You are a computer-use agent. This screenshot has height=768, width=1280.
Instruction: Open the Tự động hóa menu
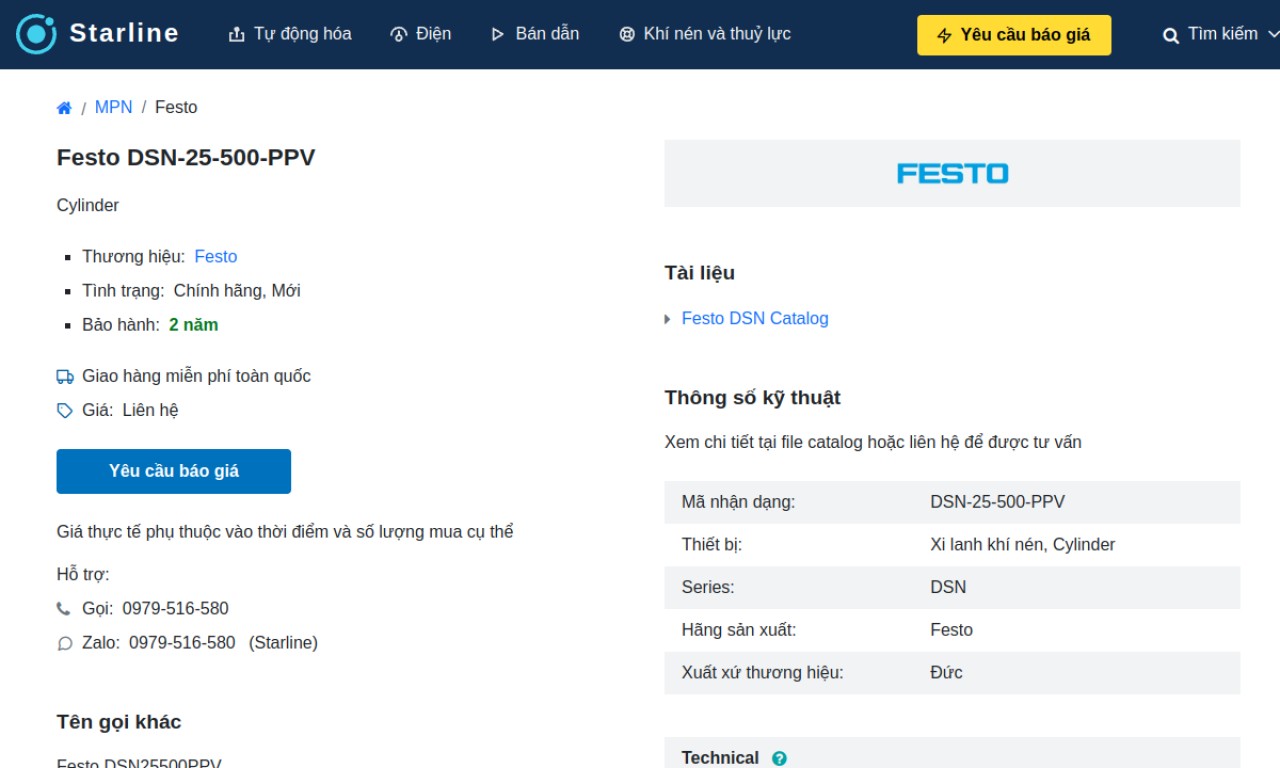click(x=290, y=34)
